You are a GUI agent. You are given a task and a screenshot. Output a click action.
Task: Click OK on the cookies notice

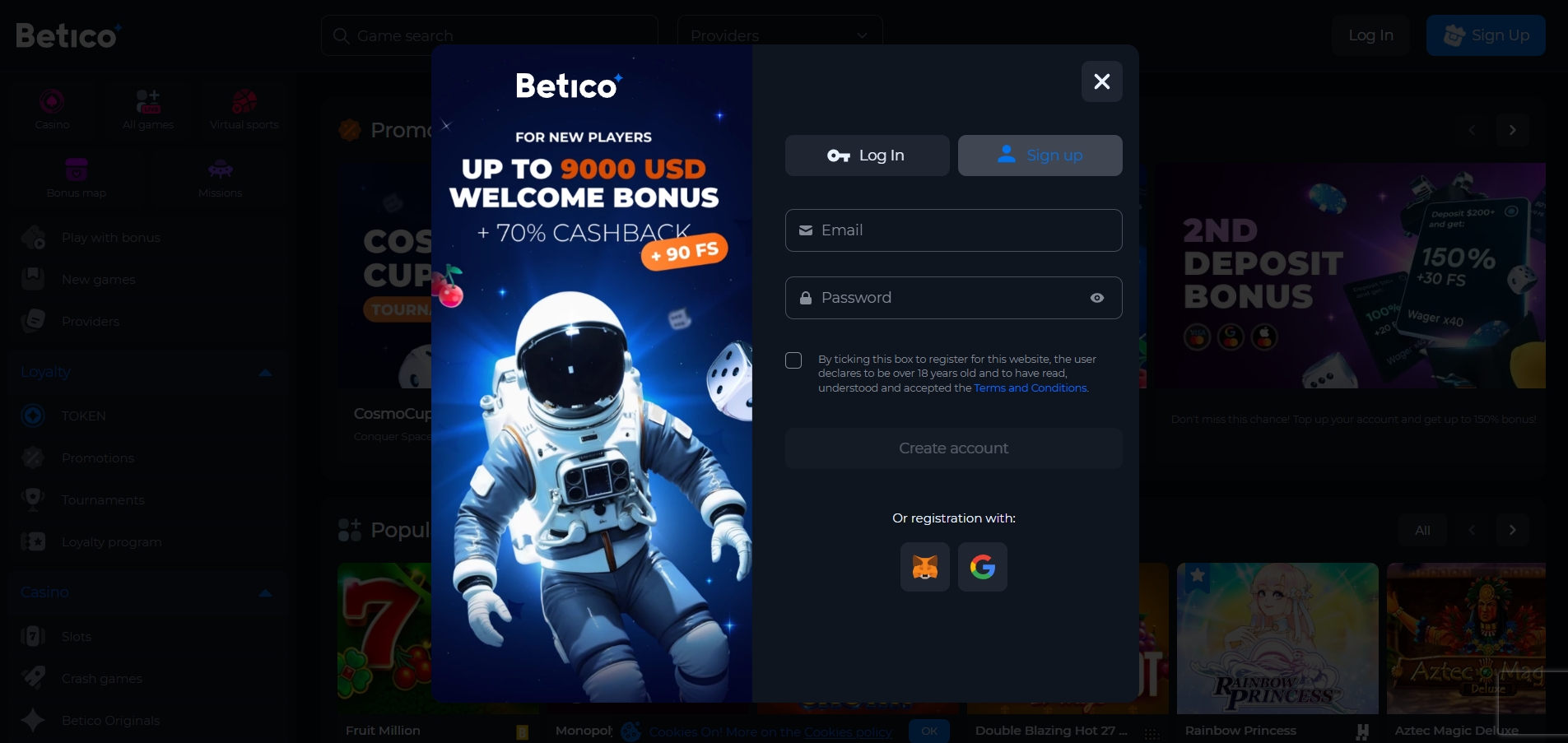(929, 731)
